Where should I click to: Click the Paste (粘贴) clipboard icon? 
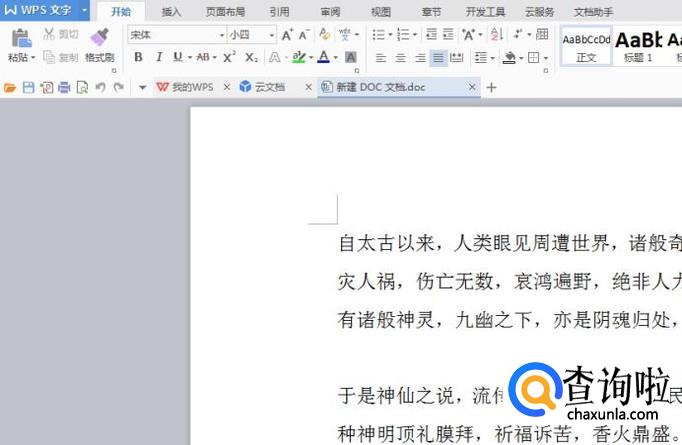[x=20, y=38]
